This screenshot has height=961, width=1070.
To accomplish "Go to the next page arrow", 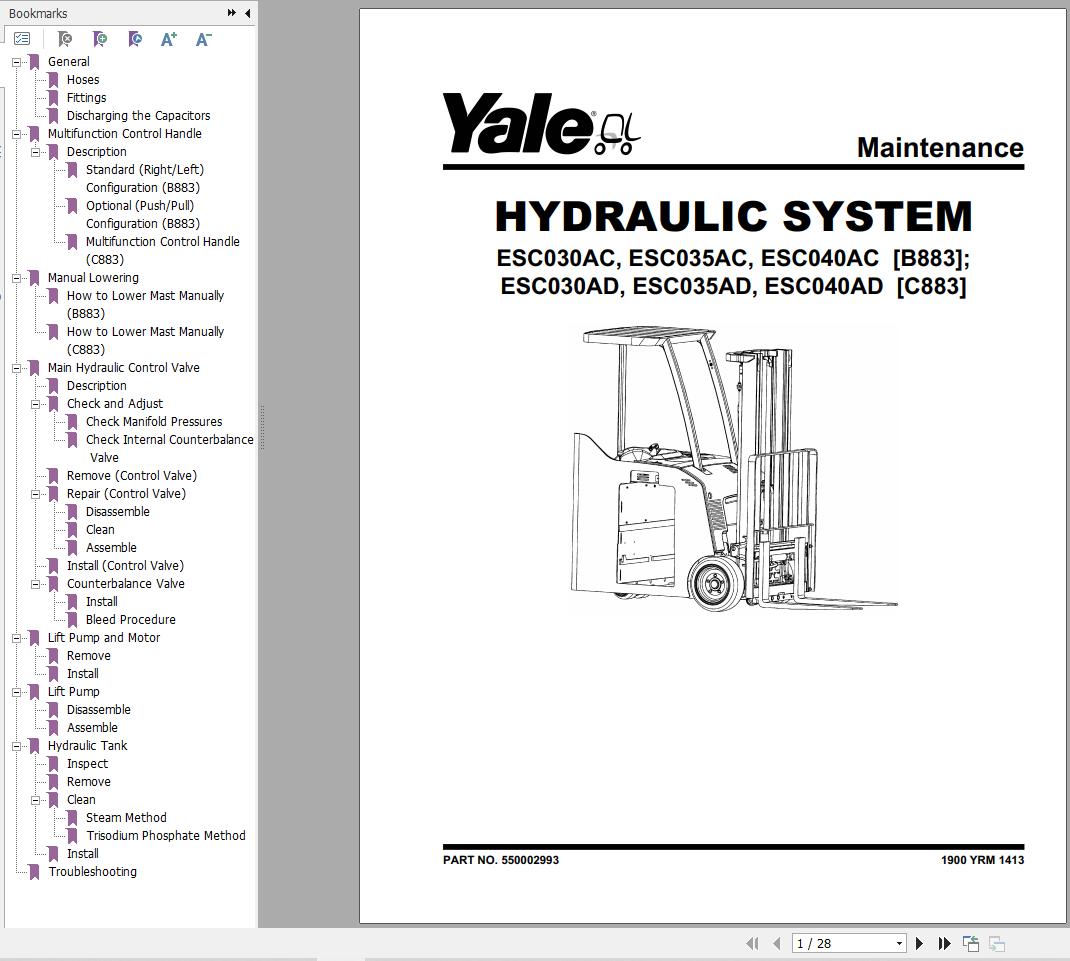I will point(919,943).
